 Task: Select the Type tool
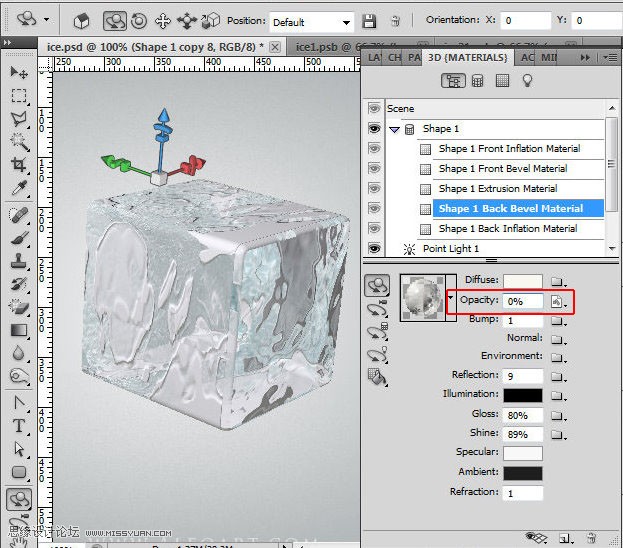(19, 426)
